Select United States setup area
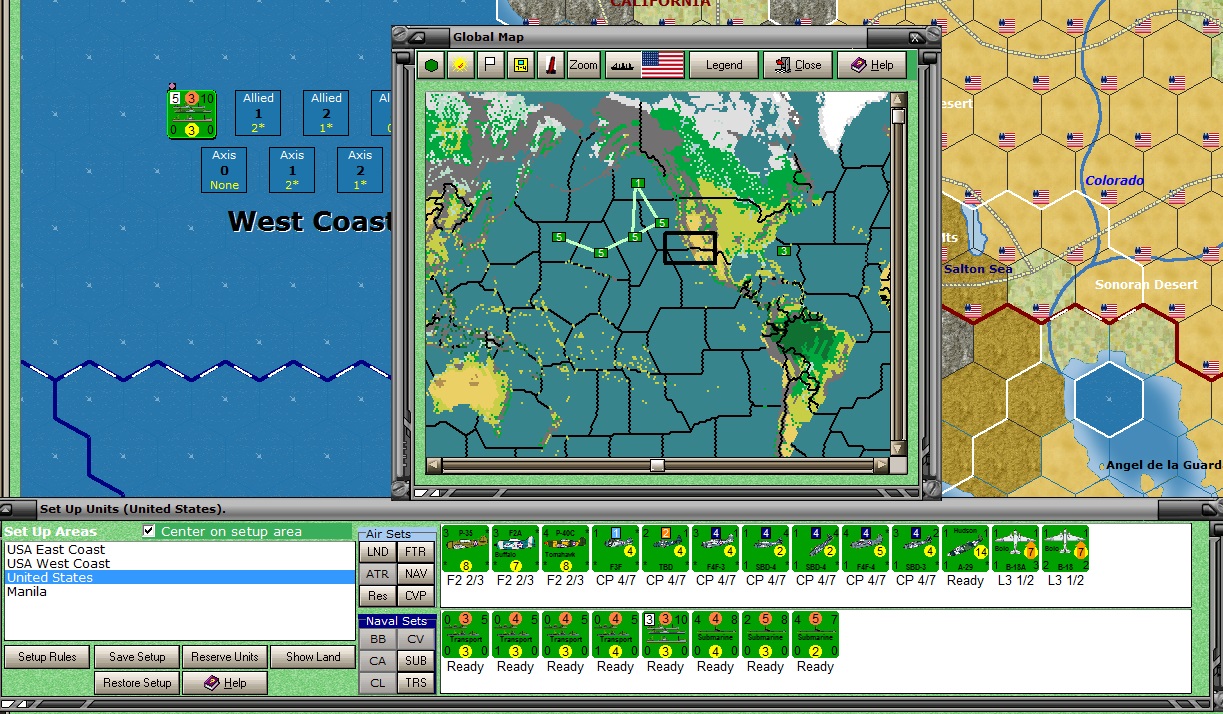This screenshot has height=714, width=1223. click(x=180, y=577)
